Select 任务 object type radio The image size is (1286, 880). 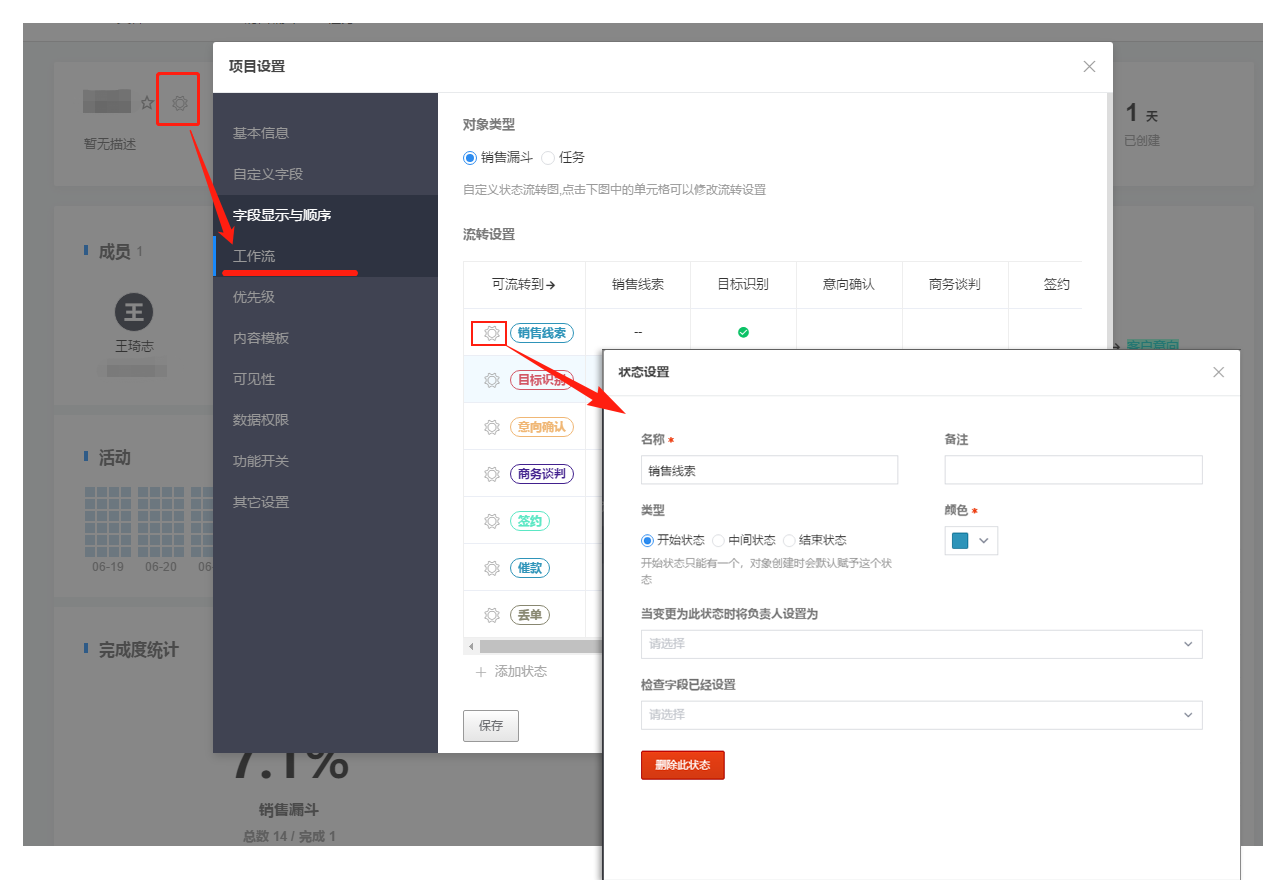point(548,157)
